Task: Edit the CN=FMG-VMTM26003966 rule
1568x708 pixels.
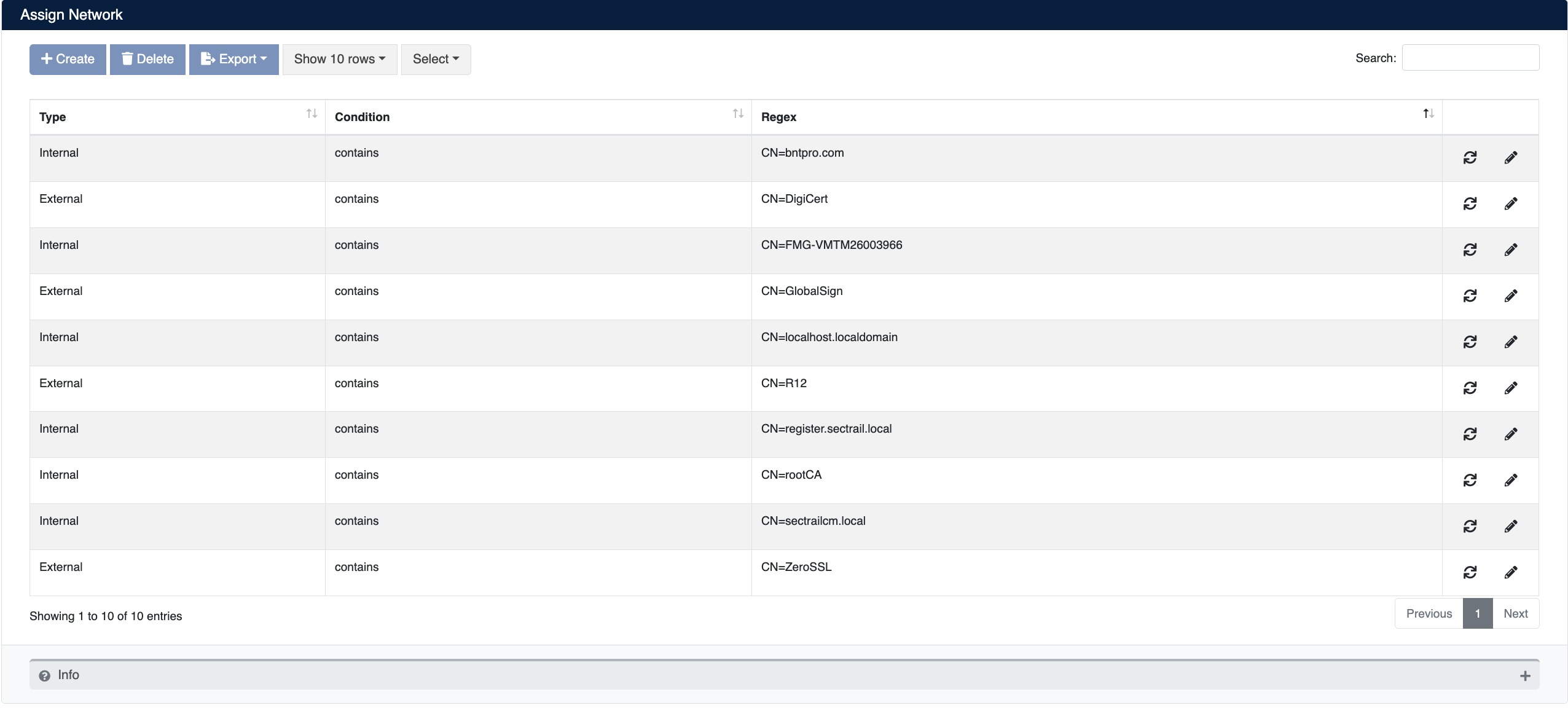Action: (1511, 250)
